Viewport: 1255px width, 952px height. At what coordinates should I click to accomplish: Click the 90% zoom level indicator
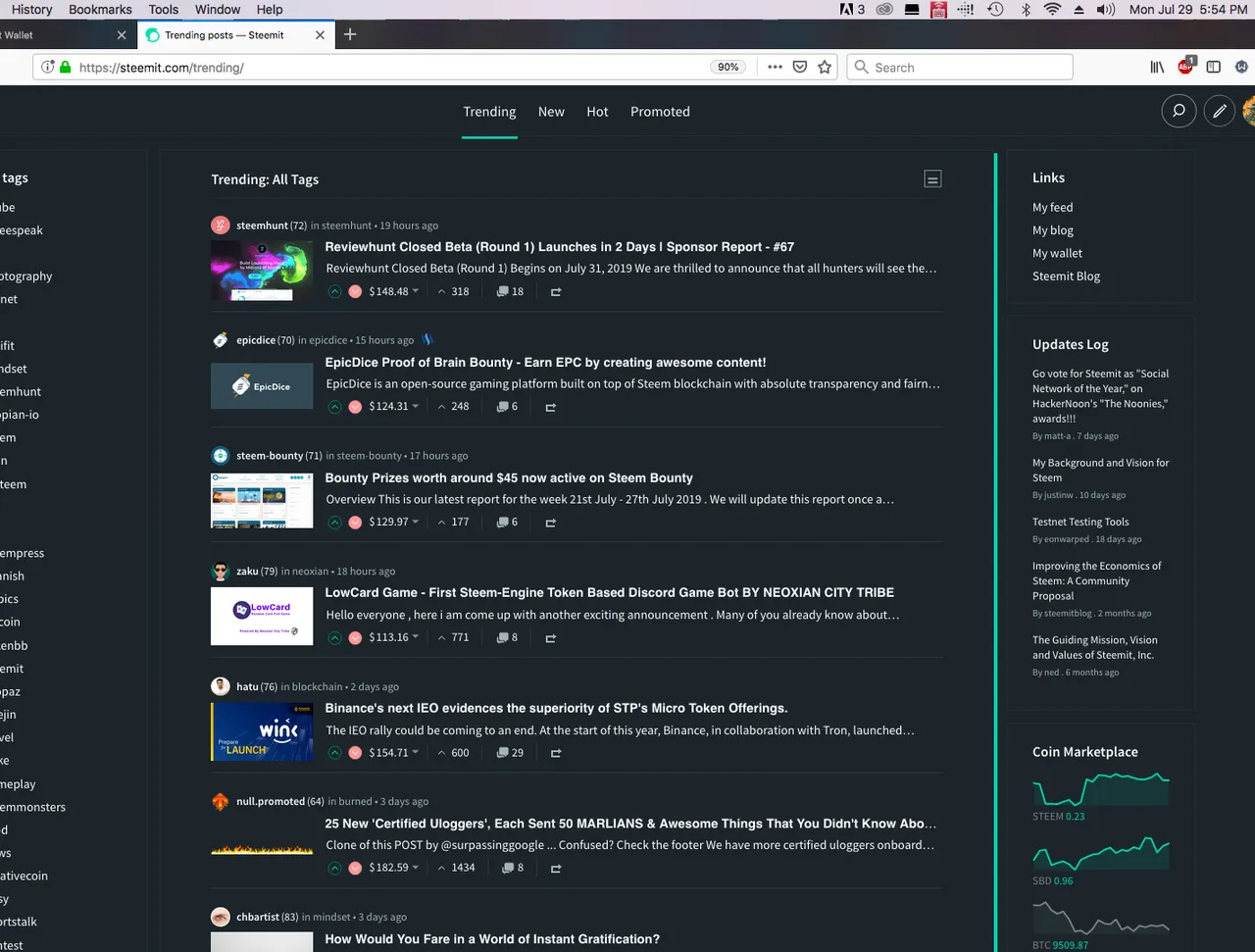coord(728,67)
